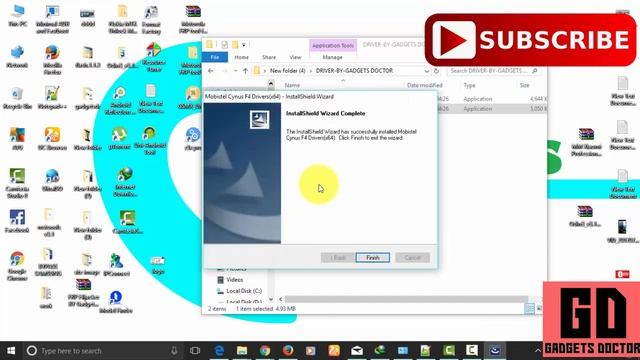
Task: Go up one folder level in Explorer
Action: point(245,71)
